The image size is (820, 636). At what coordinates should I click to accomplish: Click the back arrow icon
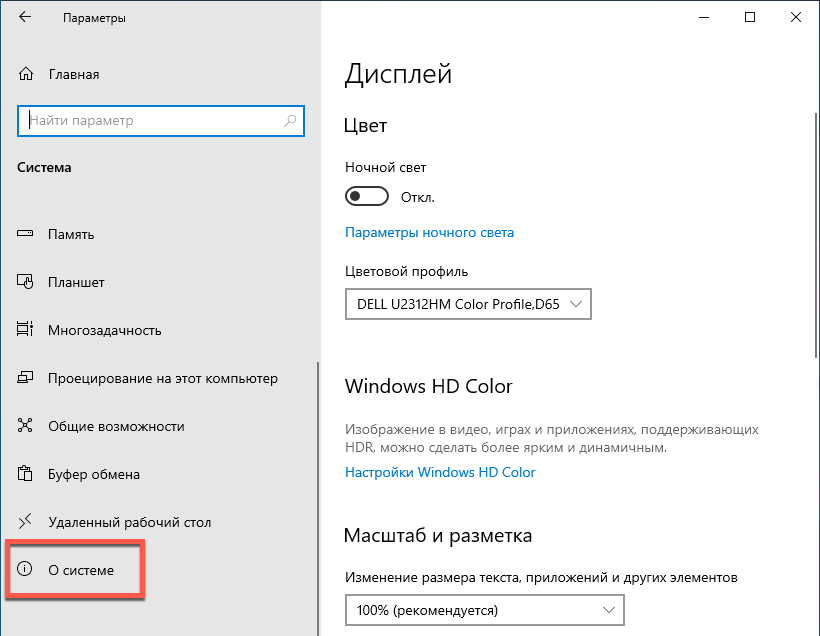click(x=25, y=17)
